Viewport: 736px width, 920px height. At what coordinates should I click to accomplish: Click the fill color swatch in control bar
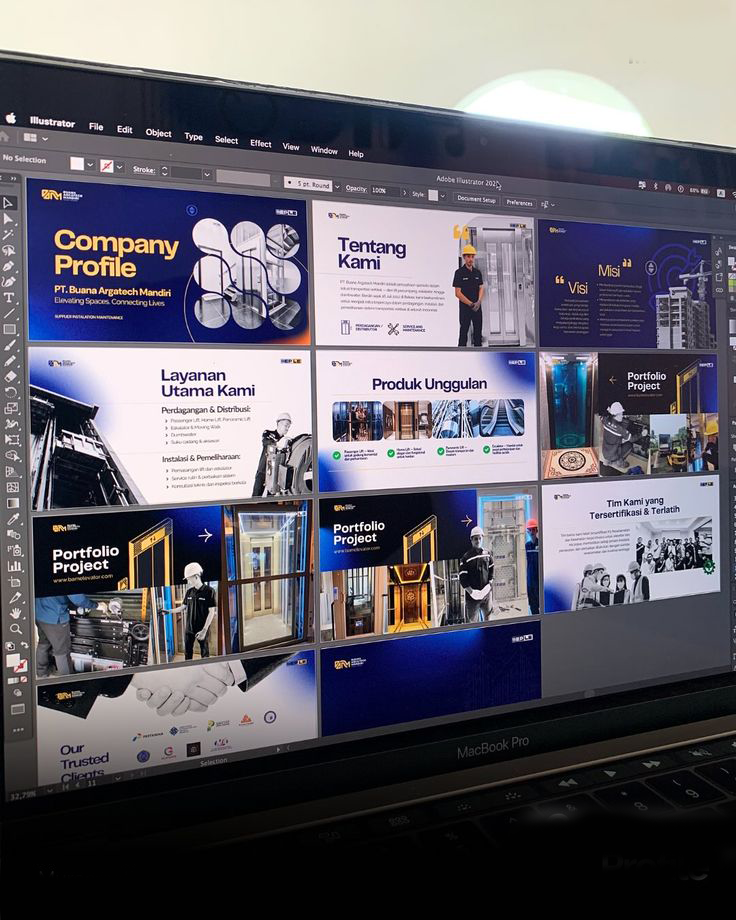click(x=77, y=164)
